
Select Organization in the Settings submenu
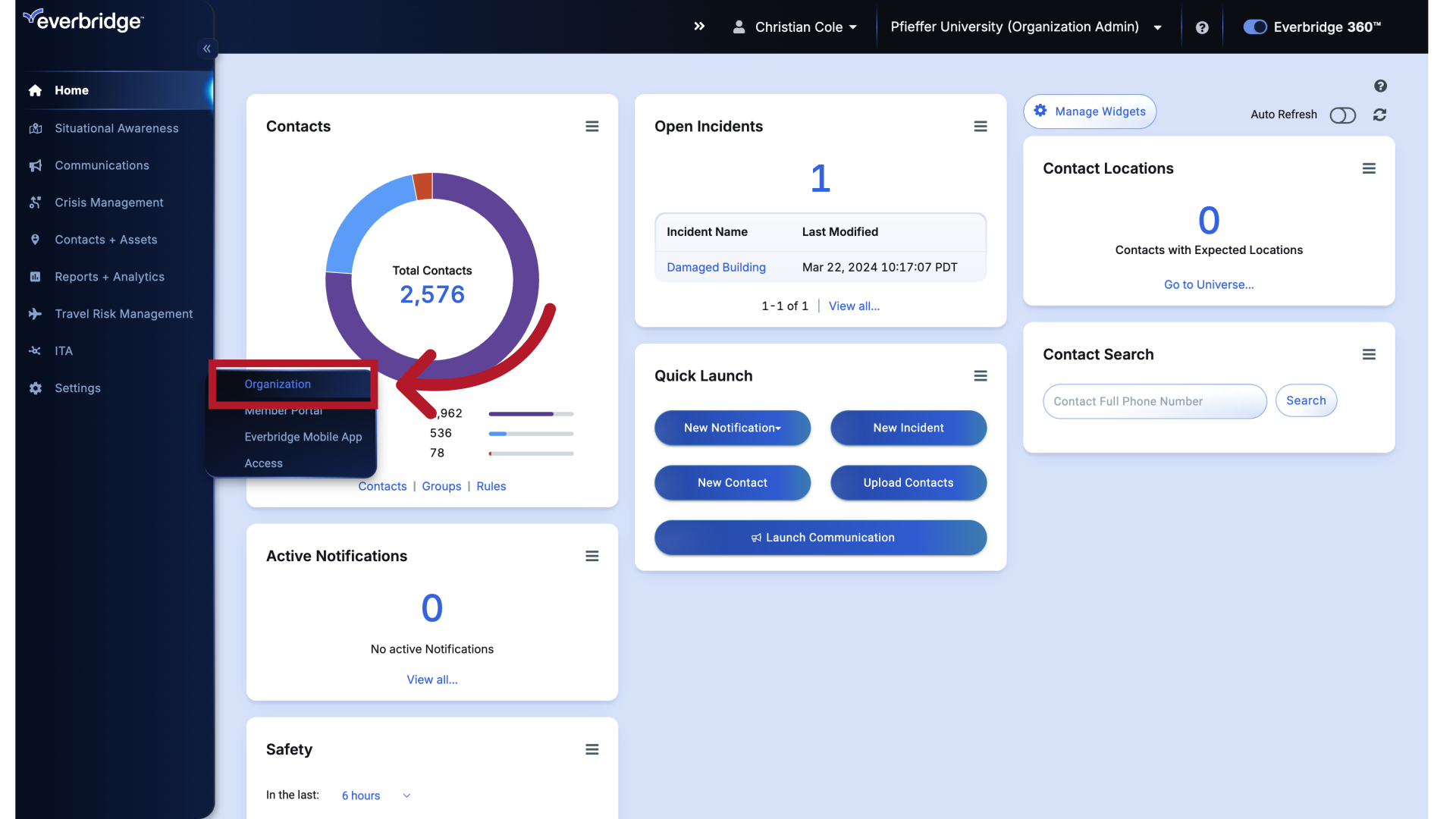pyautogui.click(x=278, y=384)
